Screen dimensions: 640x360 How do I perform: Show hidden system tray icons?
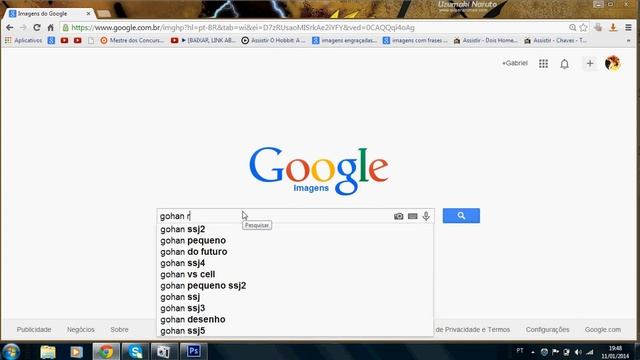[x=533, y=352]
